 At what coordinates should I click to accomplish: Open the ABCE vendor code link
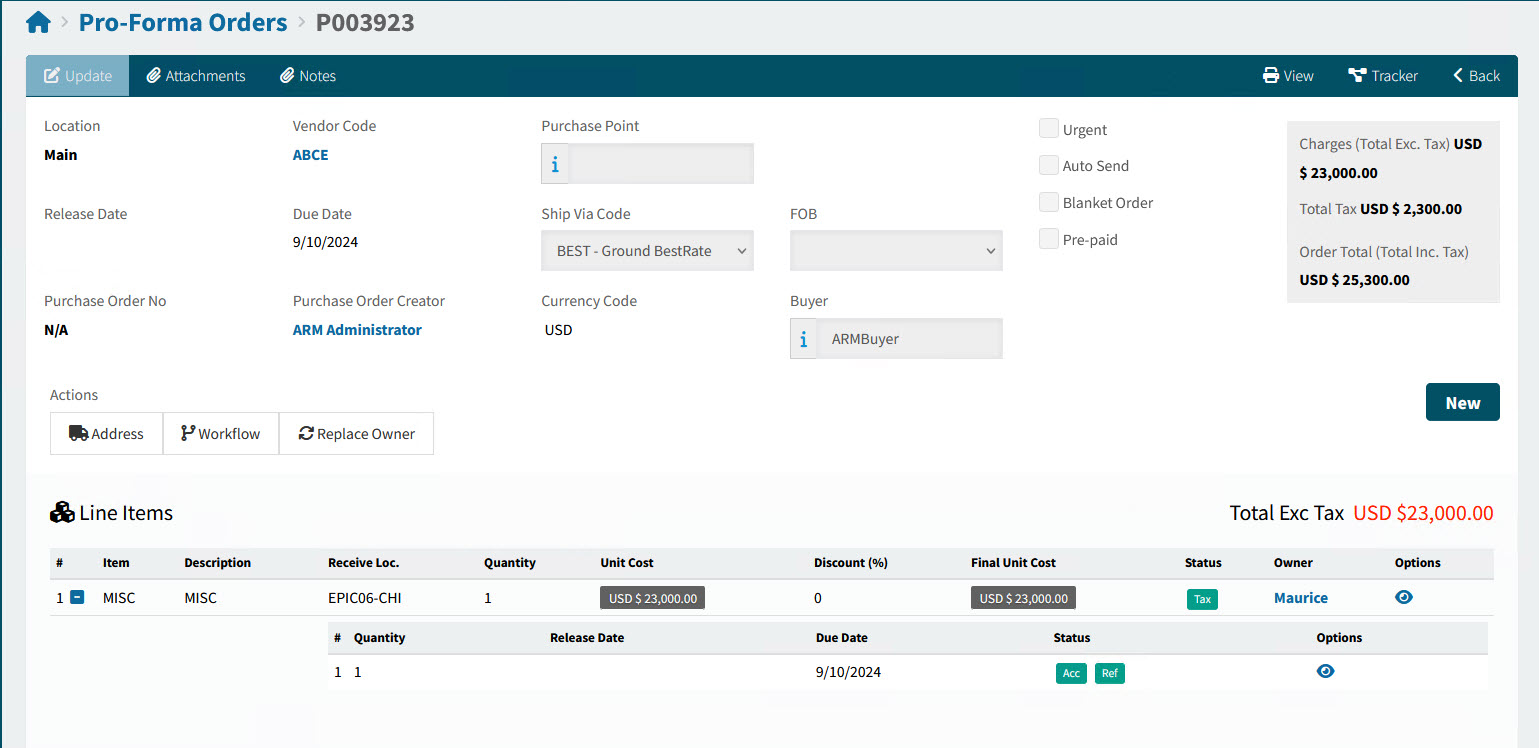coord(310,155)
